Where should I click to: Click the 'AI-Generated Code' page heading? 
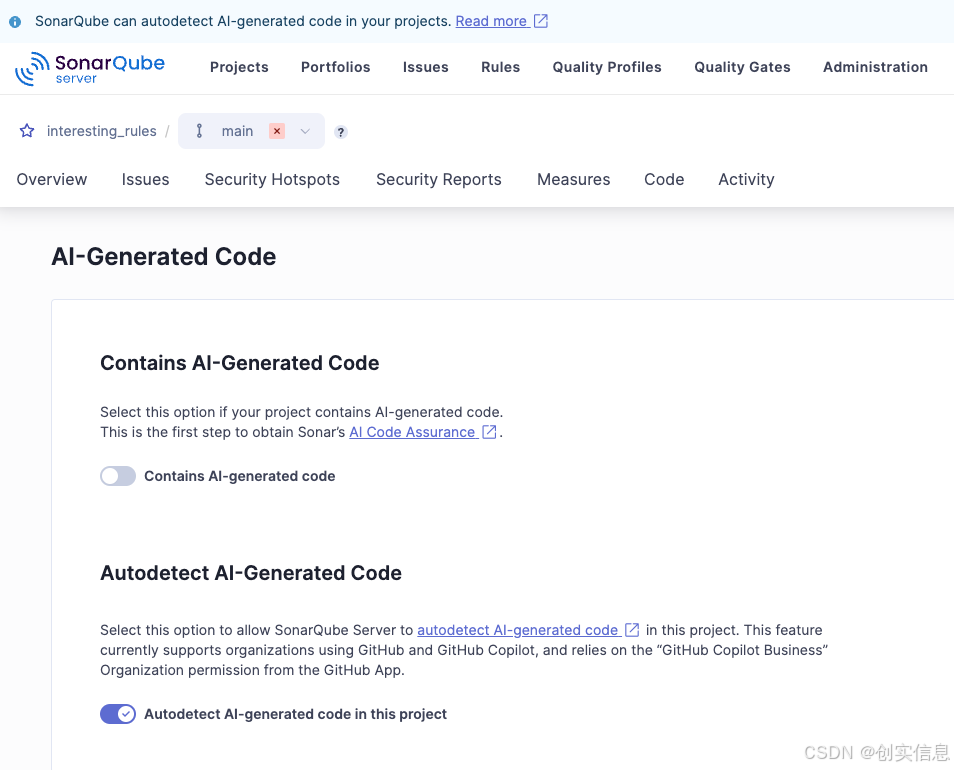[164, 256]
